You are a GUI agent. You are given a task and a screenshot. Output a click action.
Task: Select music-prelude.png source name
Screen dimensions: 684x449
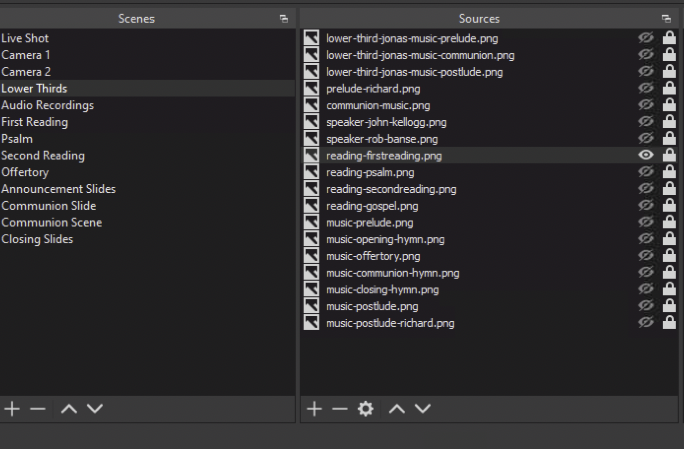click(x=370, y=223)
